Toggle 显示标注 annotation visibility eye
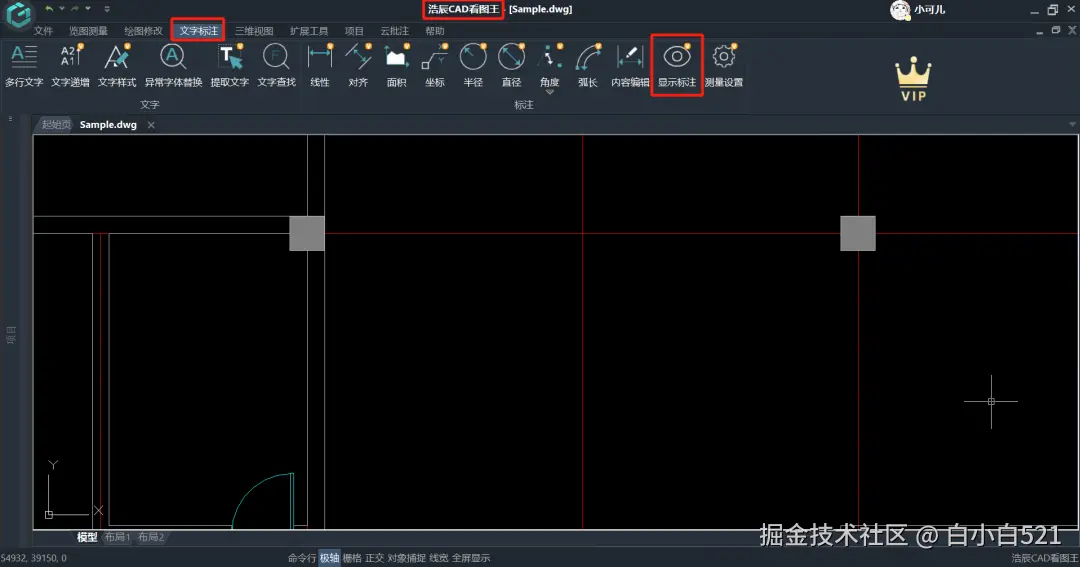The width and height of the screenshot is (1080, 567). 677,65
